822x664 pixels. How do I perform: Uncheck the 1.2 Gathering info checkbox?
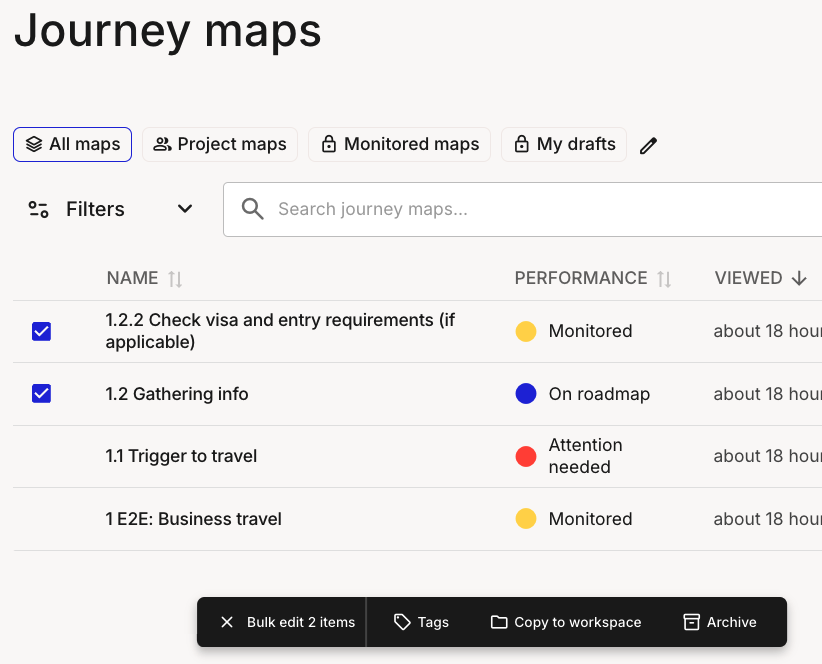pyautogui.click(x=41, y=394)
